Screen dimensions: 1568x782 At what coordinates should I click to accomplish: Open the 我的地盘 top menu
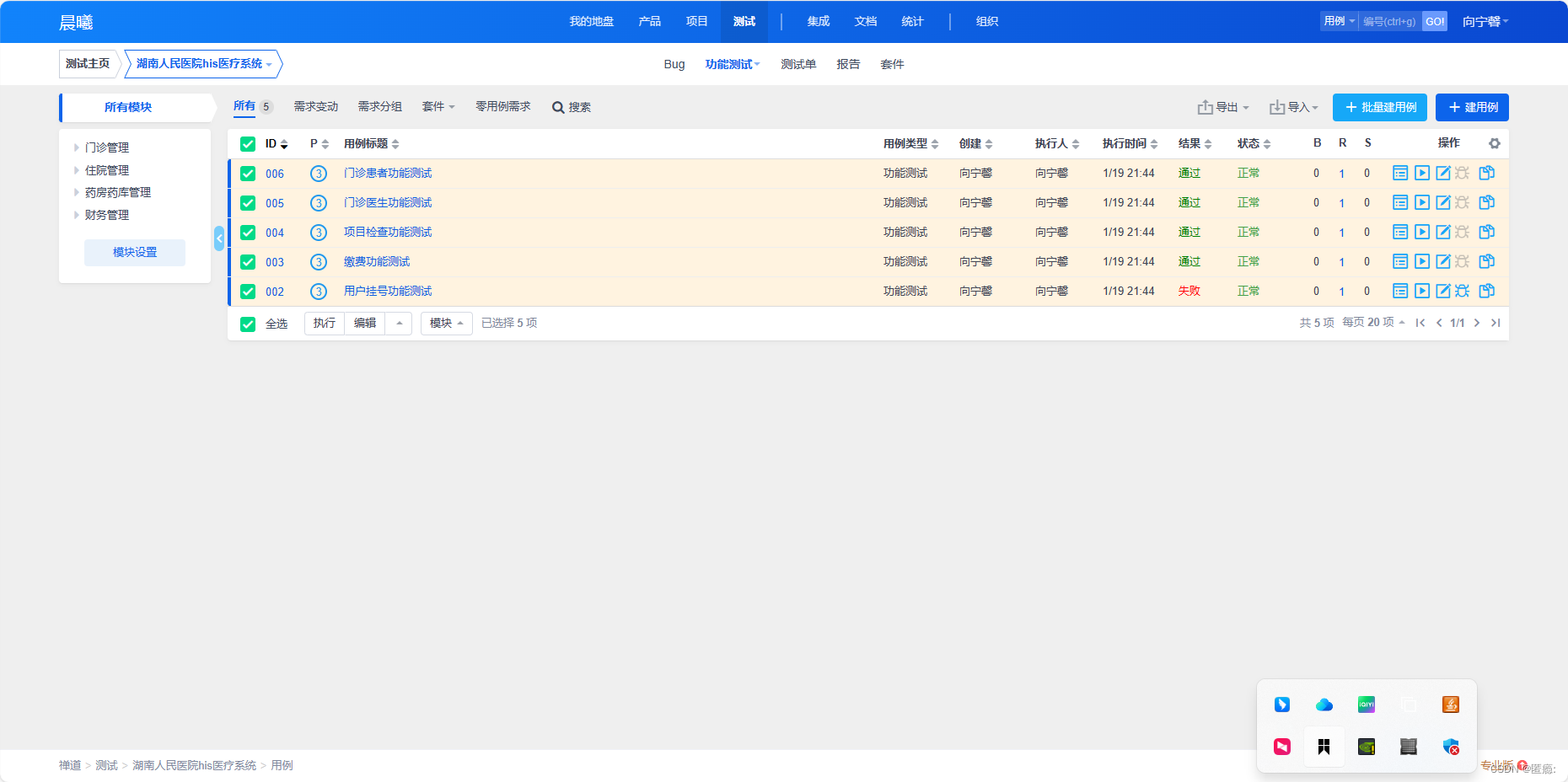[592, 21]
